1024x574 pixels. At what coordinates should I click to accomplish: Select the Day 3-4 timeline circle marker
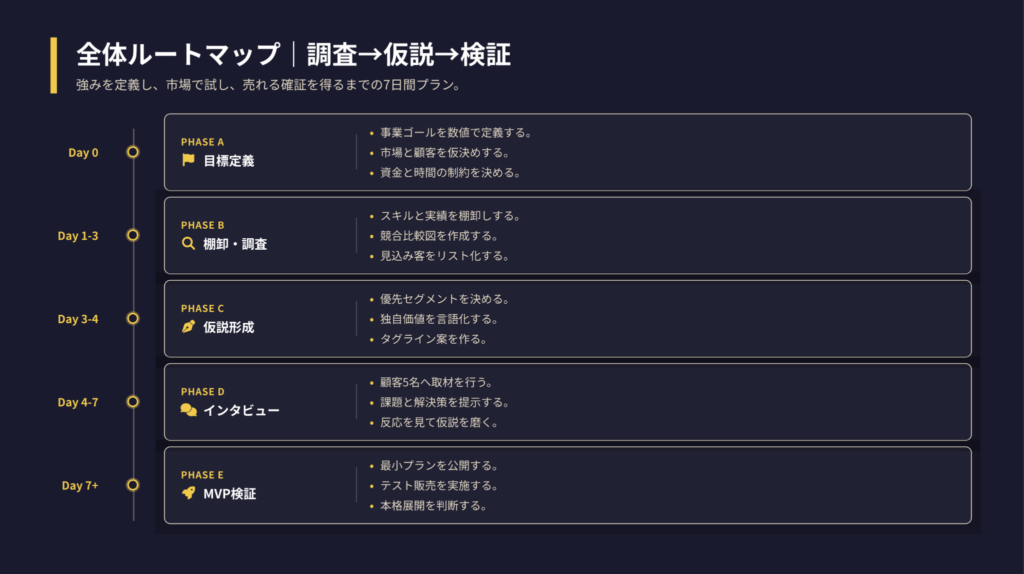coord(133,319)
